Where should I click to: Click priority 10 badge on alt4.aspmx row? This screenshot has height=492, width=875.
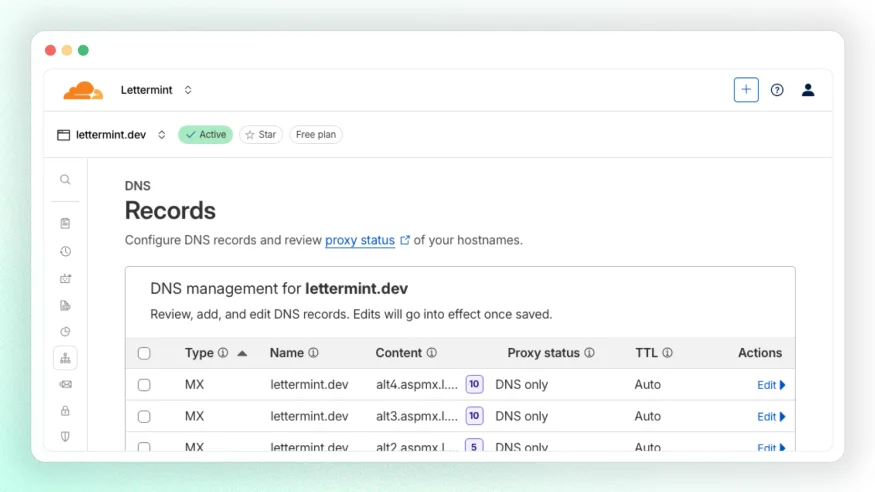474,384
